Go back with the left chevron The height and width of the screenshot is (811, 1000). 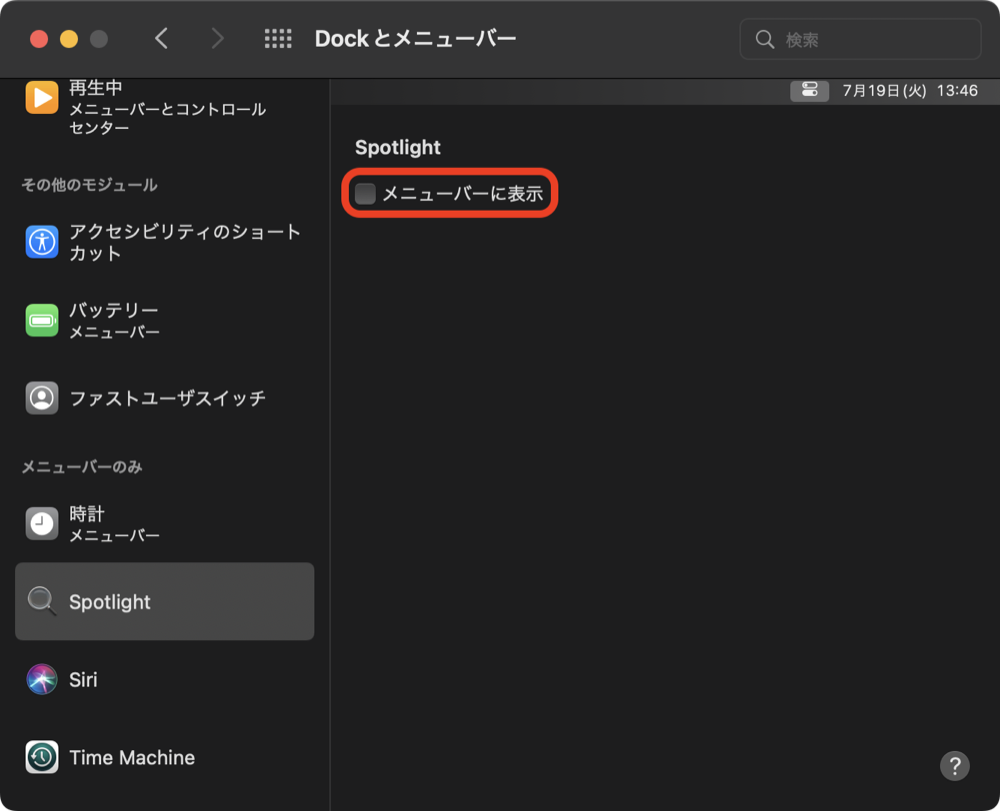coord(161,39)
